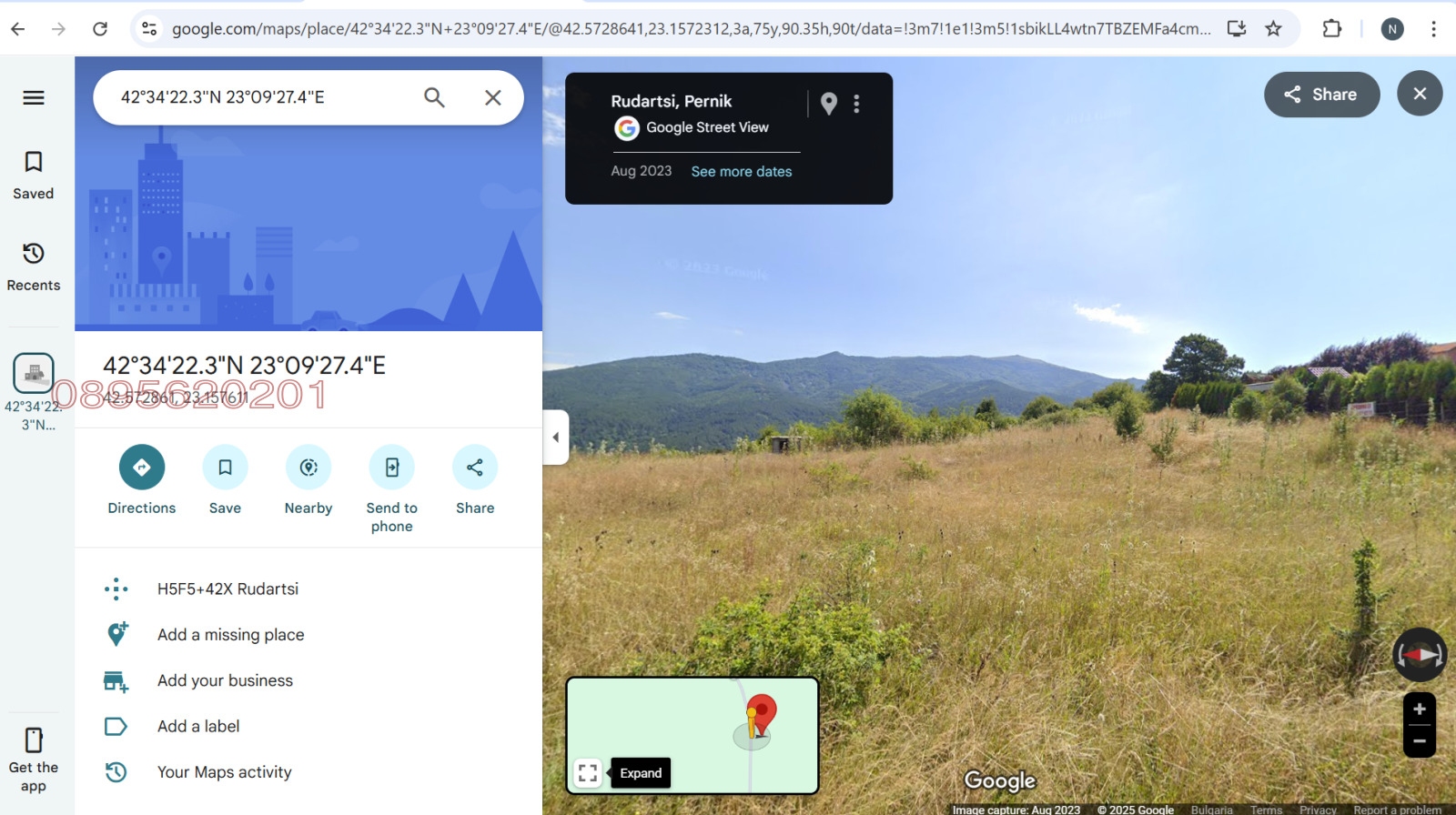
Task: Collapse the side panel arrow
Action: pyautogui.click(x=556, y=438)
